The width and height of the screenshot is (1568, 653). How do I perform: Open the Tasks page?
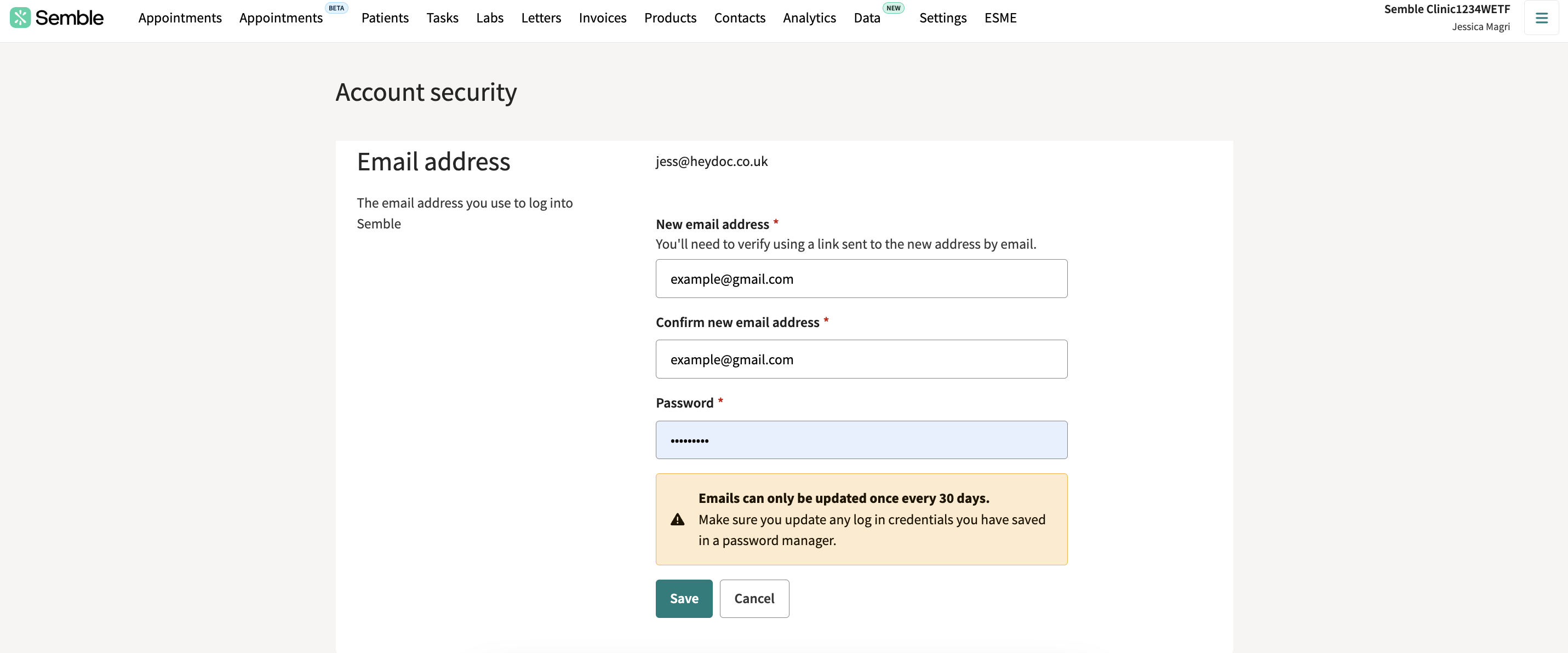[x=442, y=18]
